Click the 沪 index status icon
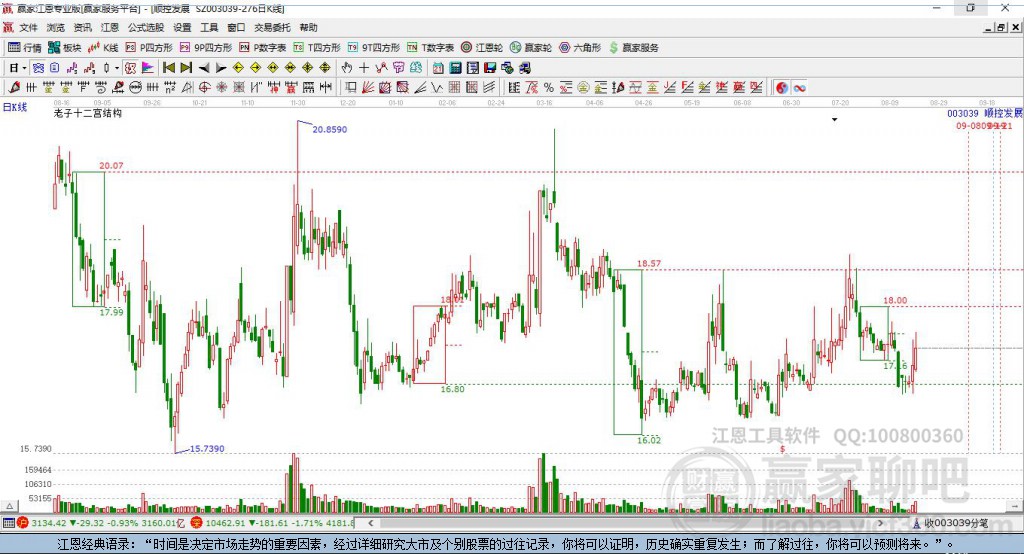The image size is (1024, 554). 23,523
